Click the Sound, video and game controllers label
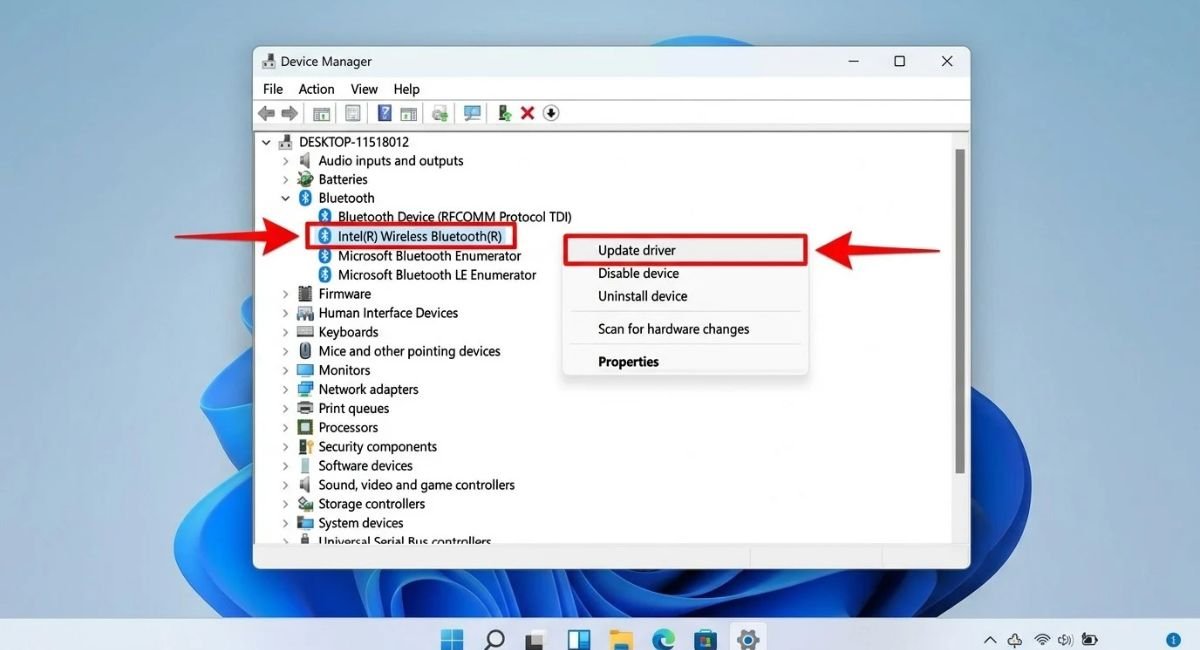This screenshot has height=650, width=1200. (416, 485)
